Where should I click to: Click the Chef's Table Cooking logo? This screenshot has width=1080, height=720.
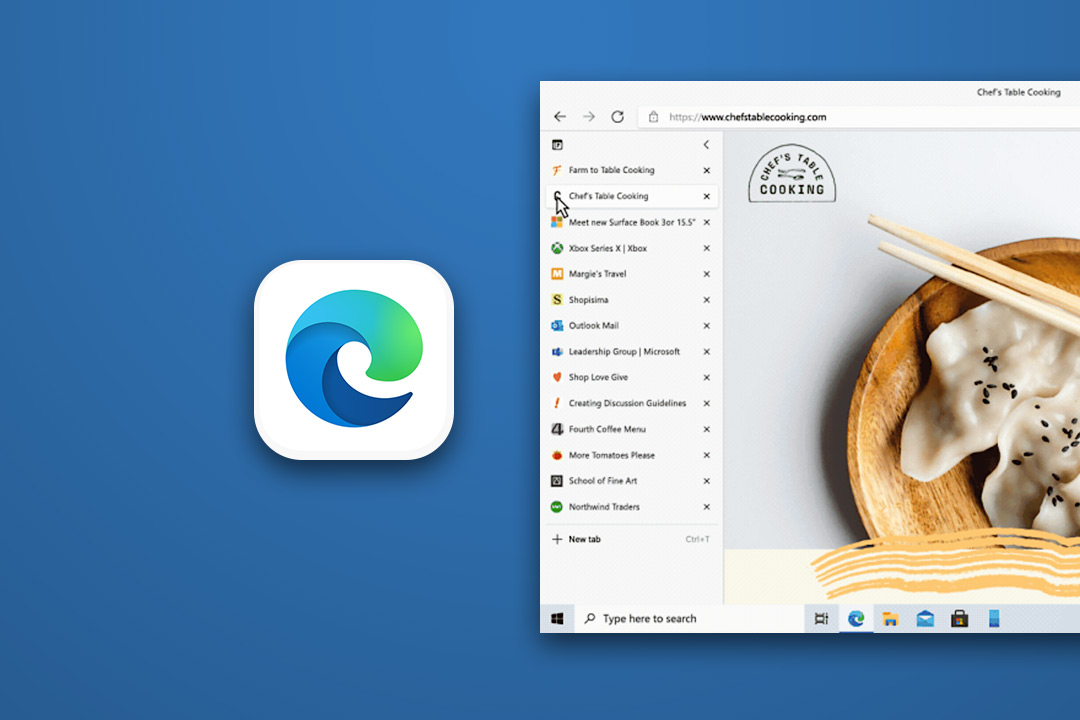(792, 174)
